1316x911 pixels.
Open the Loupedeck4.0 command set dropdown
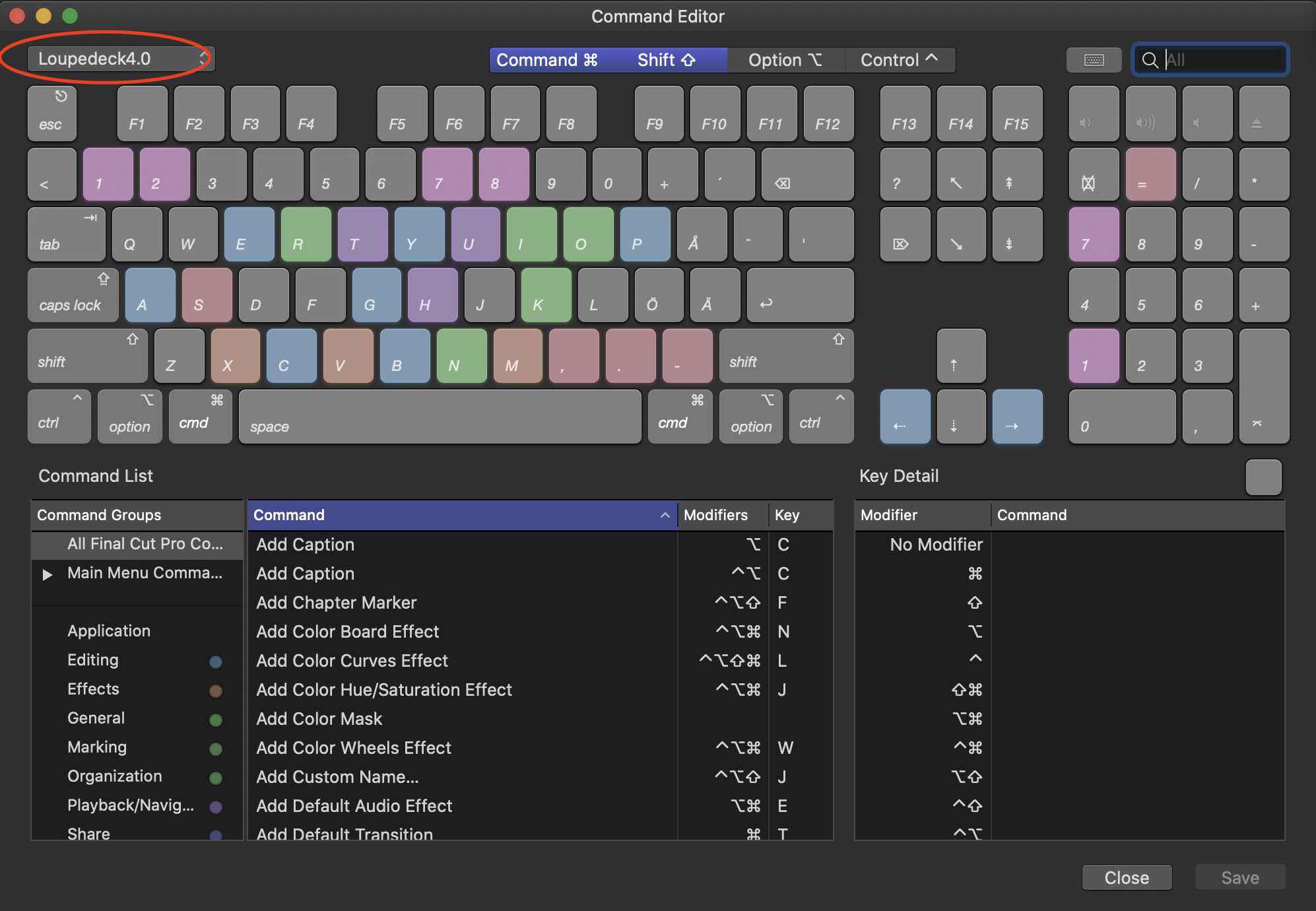coord(121,59)
